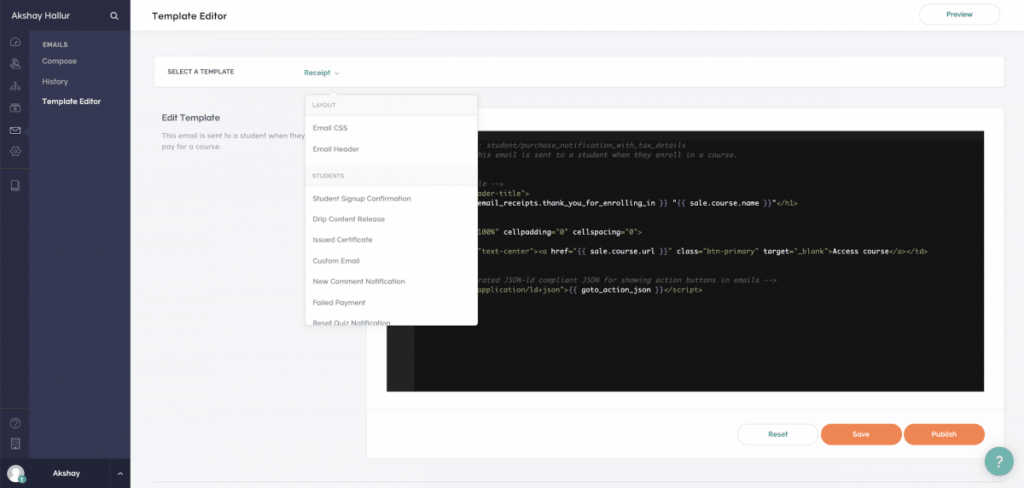
Task: Select Template Editor in sidebar
Action: [71, 101]
